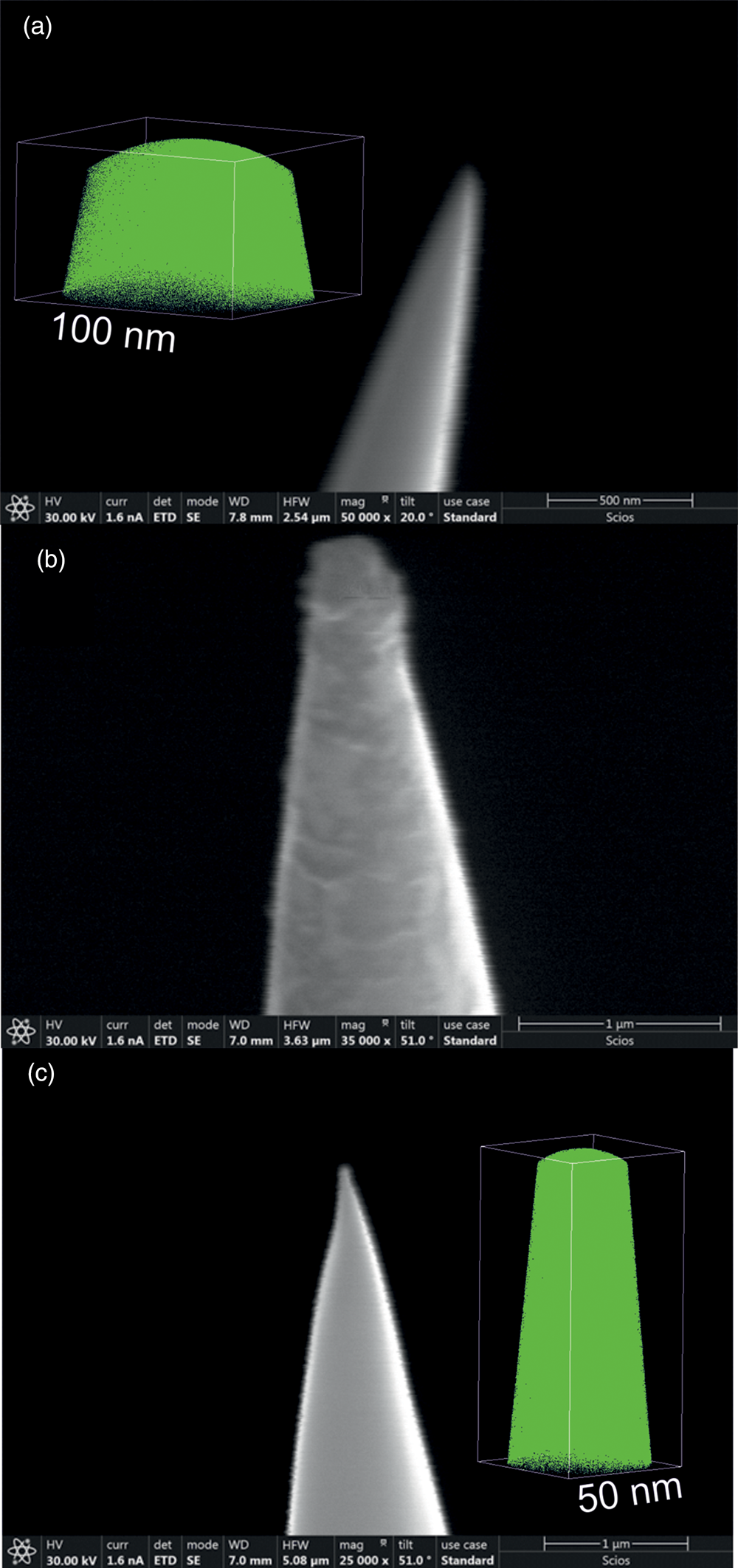Click the magnification value '35 000 x'
Screen dimensions: 738x1568
click(x=365, y=1041)
